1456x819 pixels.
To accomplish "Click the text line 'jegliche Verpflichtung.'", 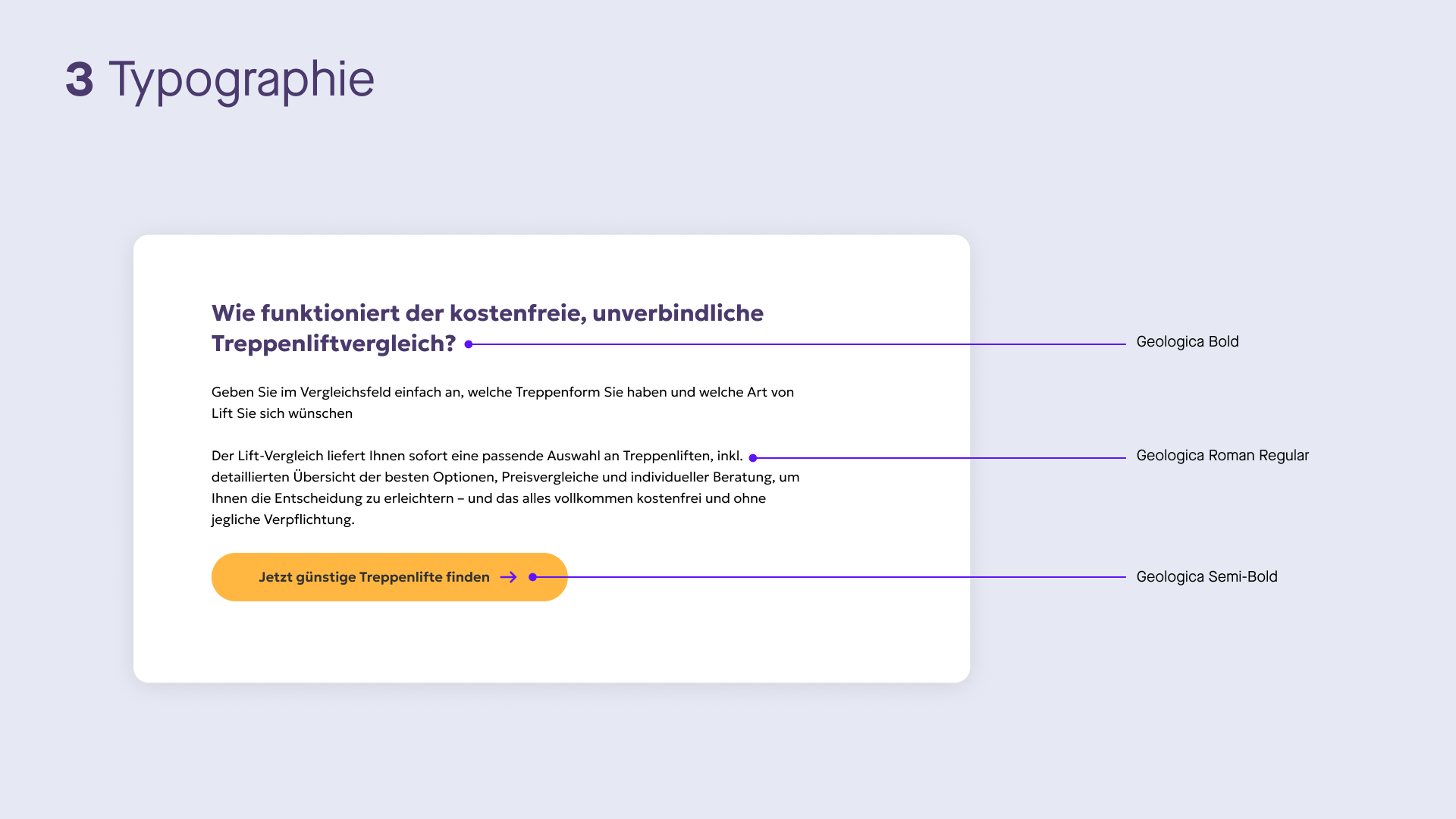I will [x=283, y=519].
